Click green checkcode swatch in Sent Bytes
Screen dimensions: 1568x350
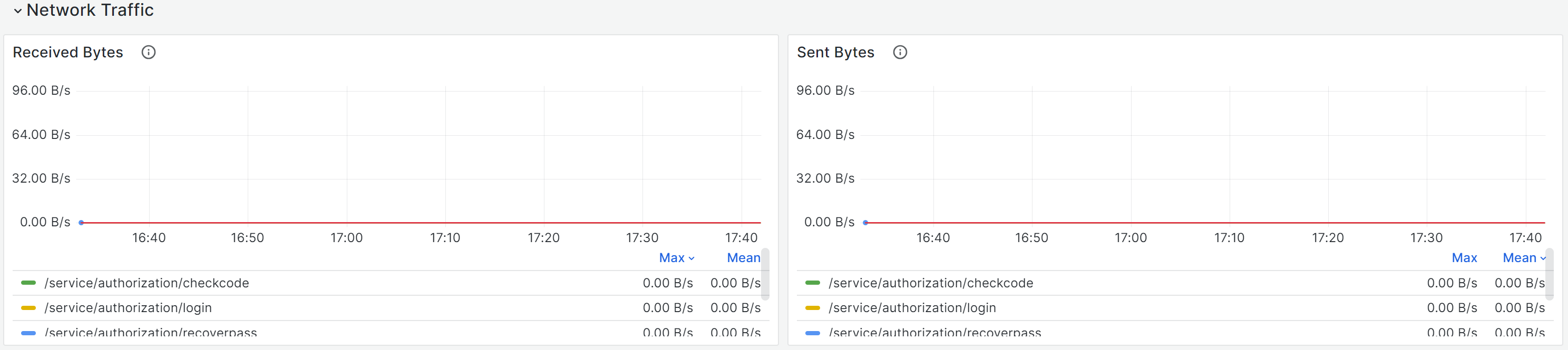(x=813, y=283)
